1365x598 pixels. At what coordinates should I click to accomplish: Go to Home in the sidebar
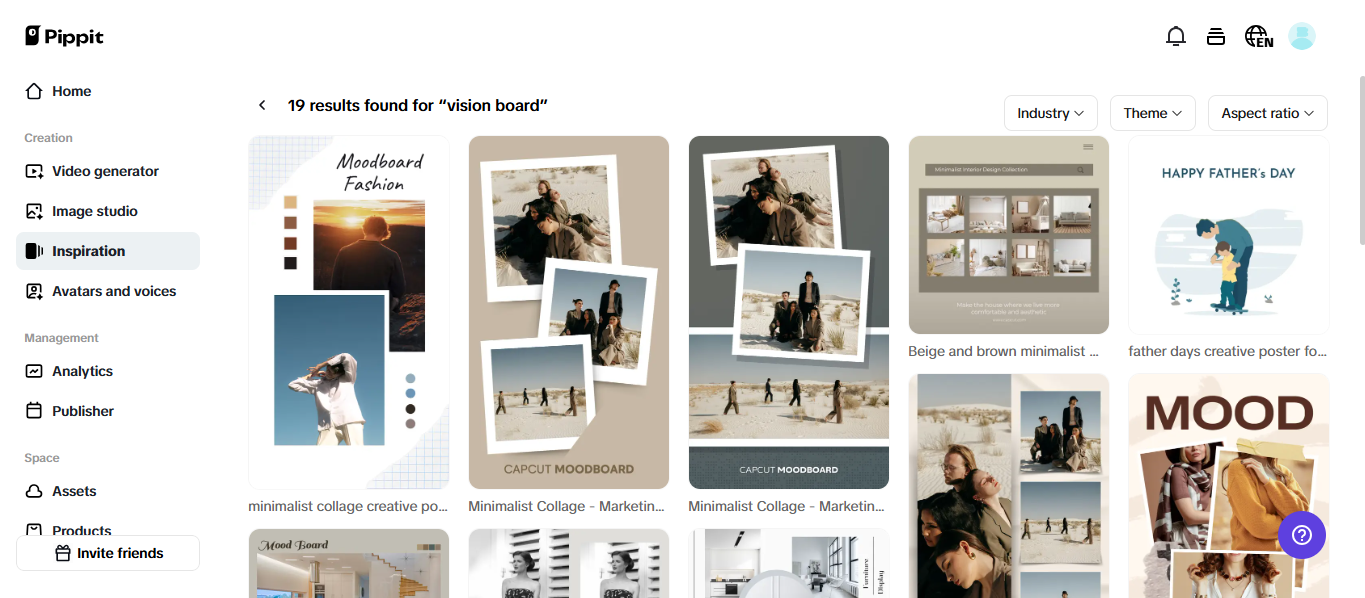tap(108, 91)
